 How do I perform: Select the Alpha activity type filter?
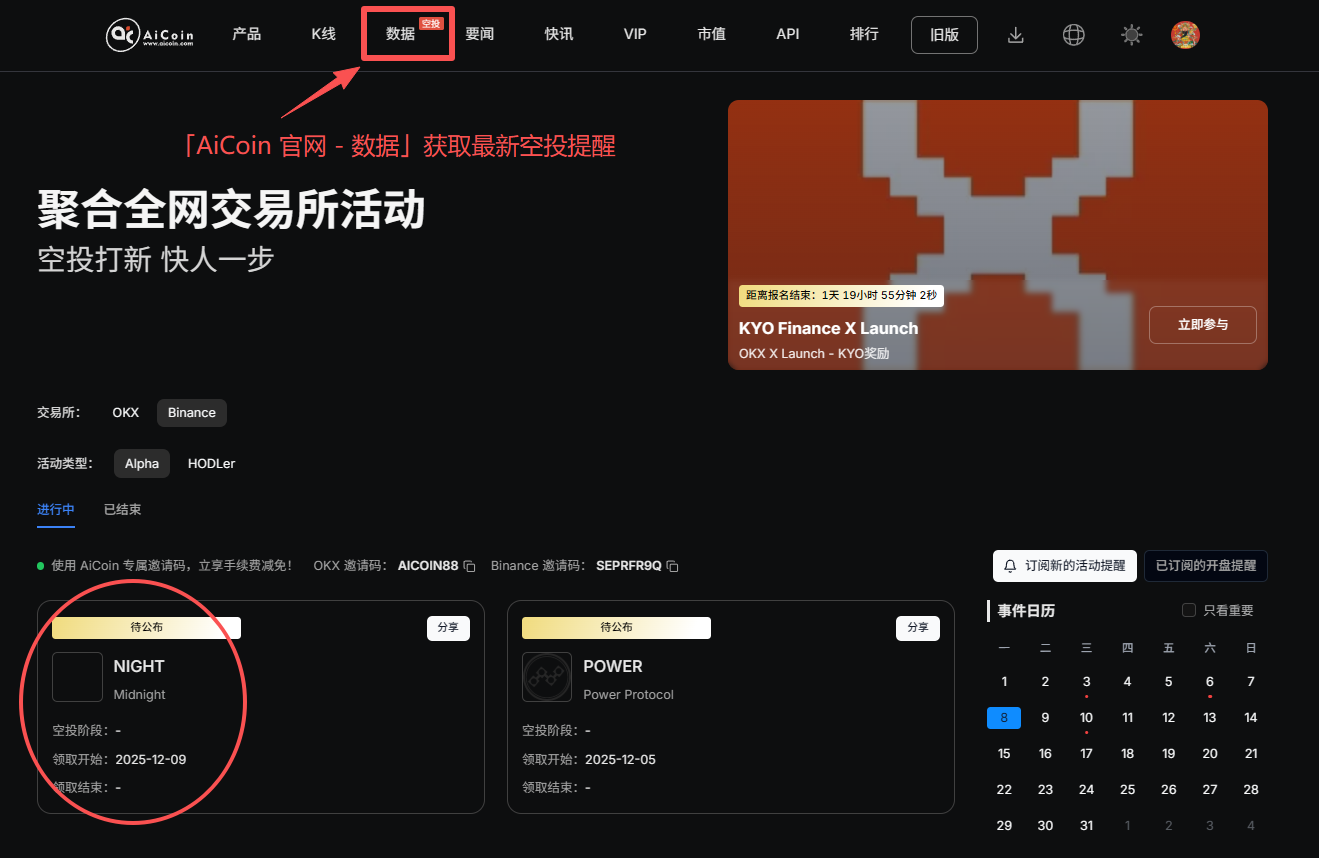[141, 463]
